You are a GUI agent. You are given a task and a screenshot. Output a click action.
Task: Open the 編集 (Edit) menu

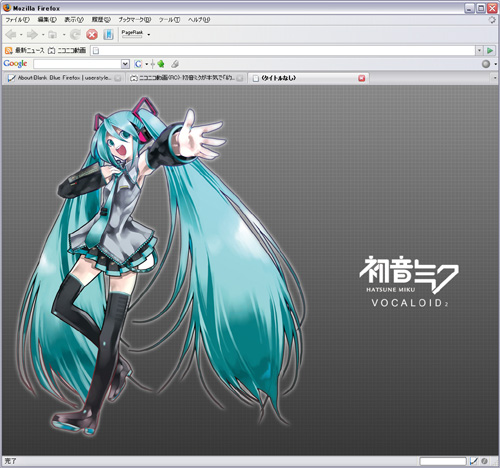[x=47, y=20]
